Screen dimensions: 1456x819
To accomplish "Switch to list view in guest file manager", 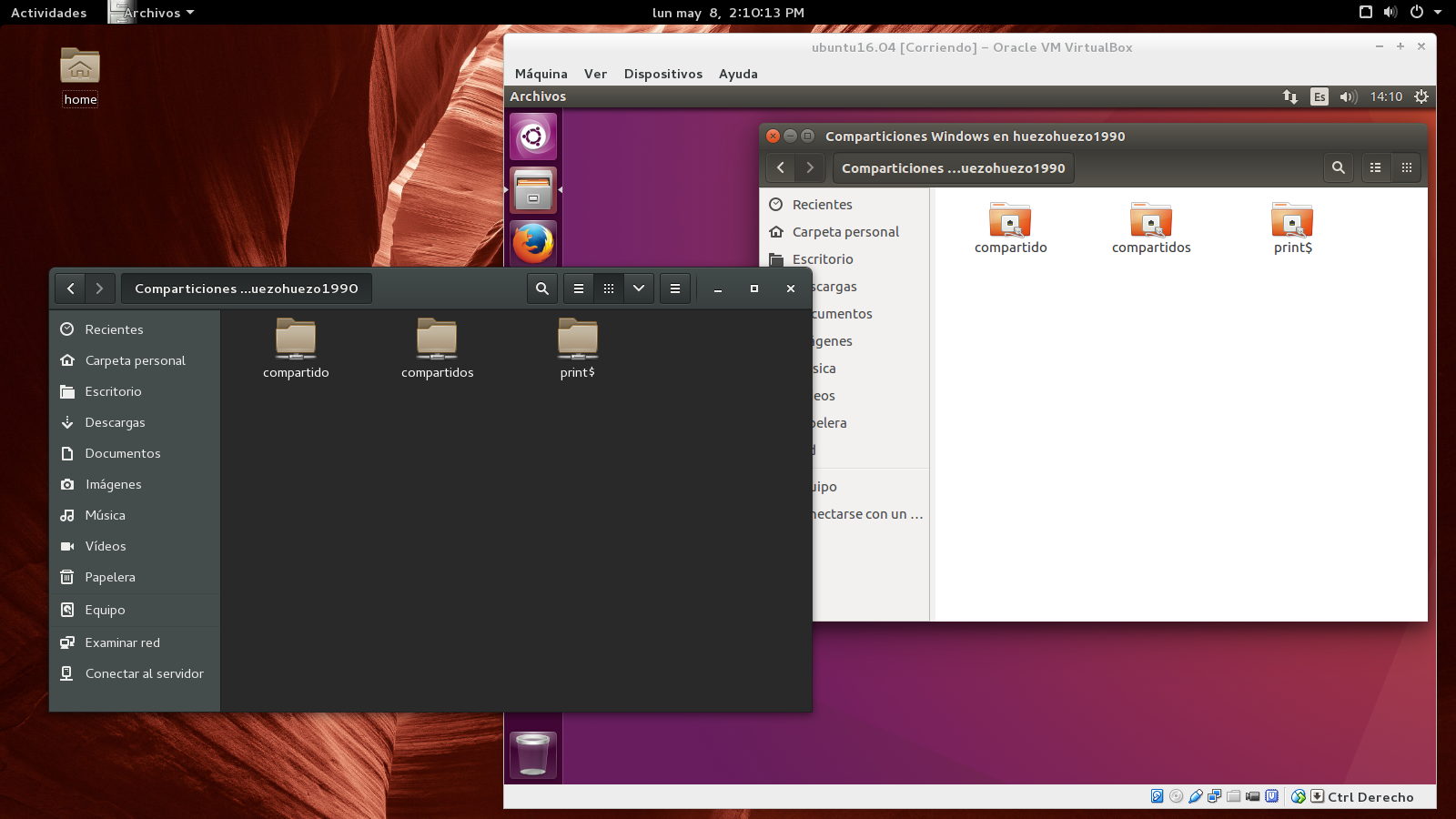I will coord(1376,167).
